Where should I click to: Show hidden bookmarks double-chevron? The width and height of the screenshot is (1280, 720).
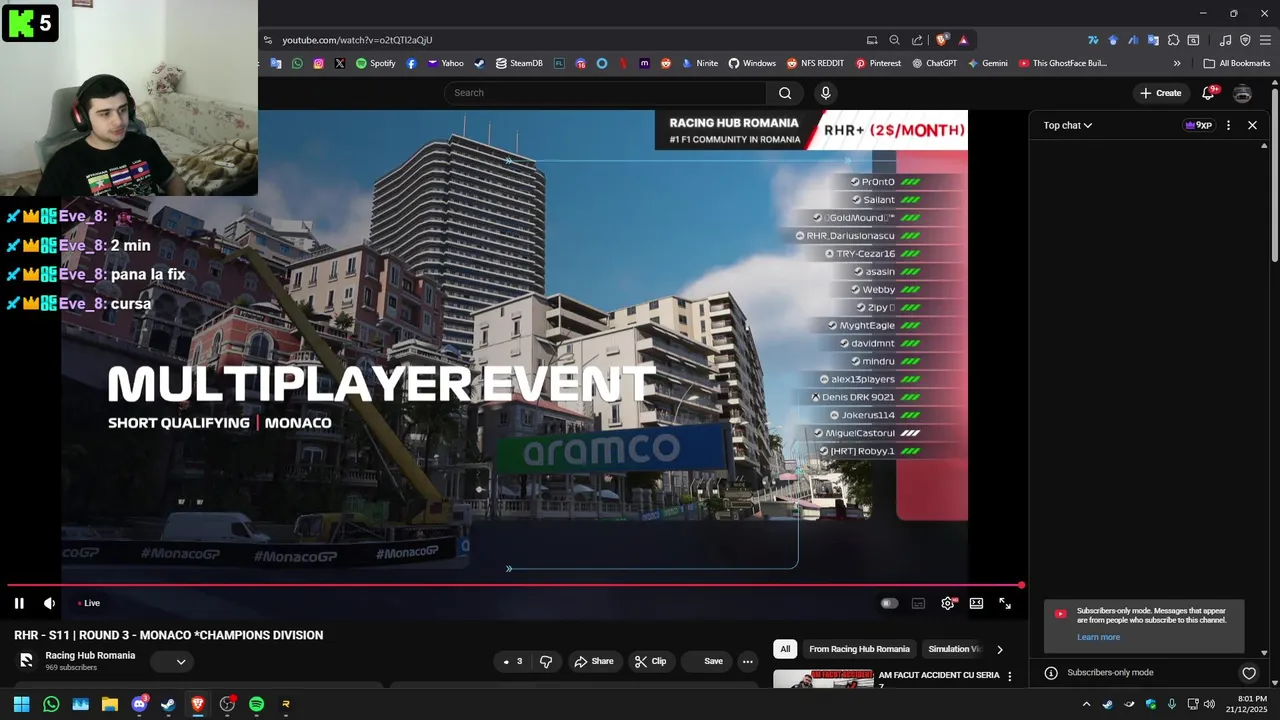[x=1177, y=63]
